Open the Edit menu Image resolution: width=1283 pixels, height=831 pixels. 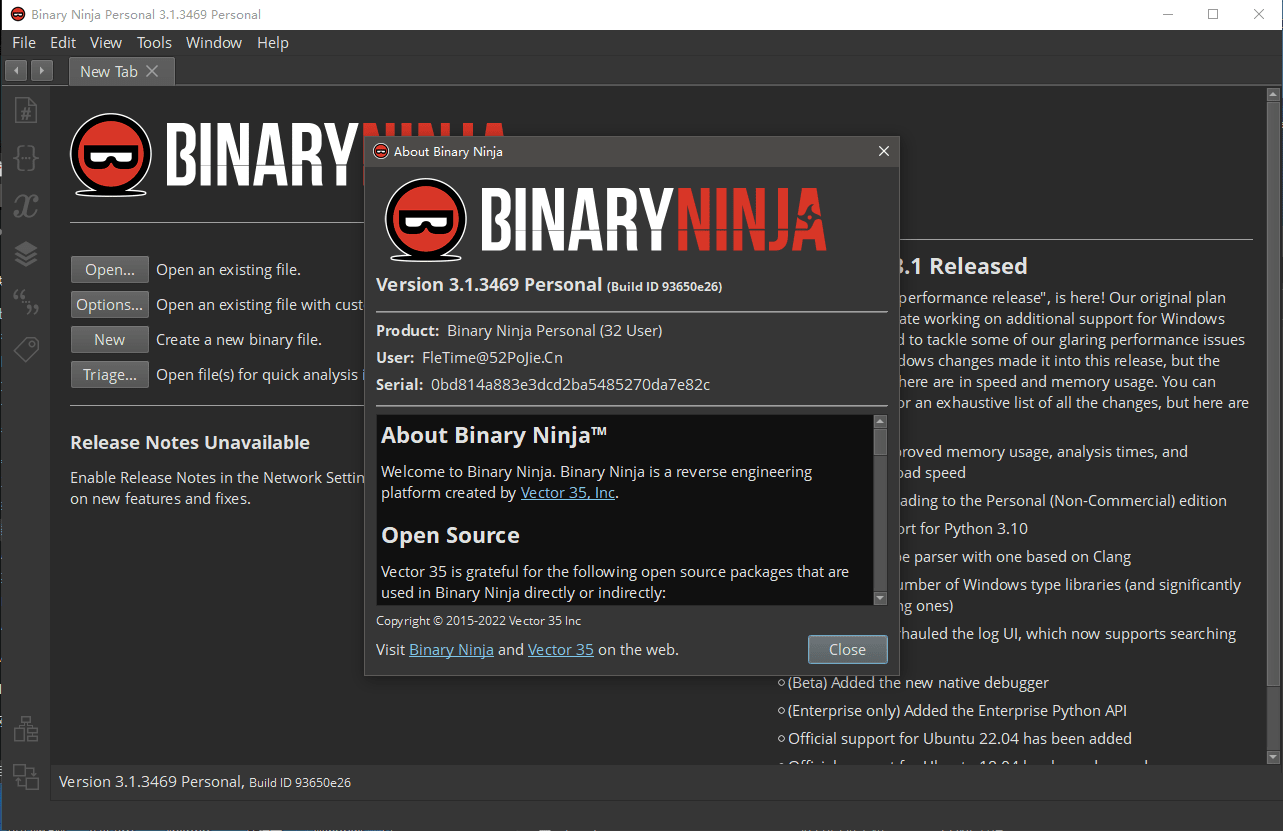click(63, 42)
